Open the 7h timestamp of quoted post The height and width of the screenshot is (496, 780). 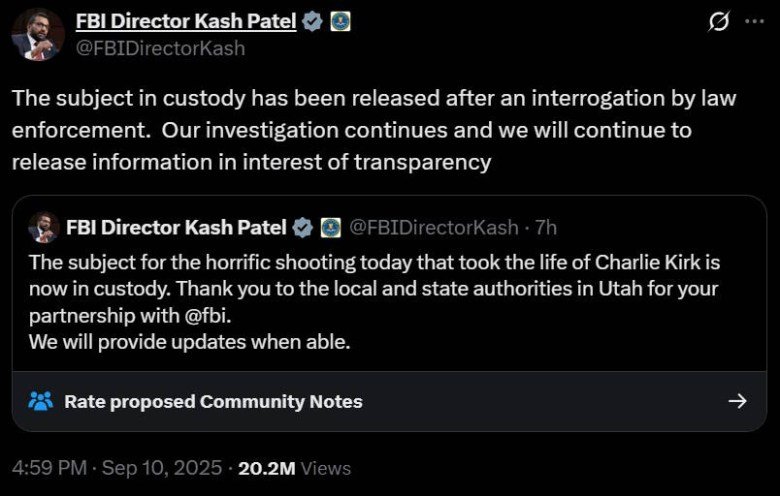click(x=546, y=227)
